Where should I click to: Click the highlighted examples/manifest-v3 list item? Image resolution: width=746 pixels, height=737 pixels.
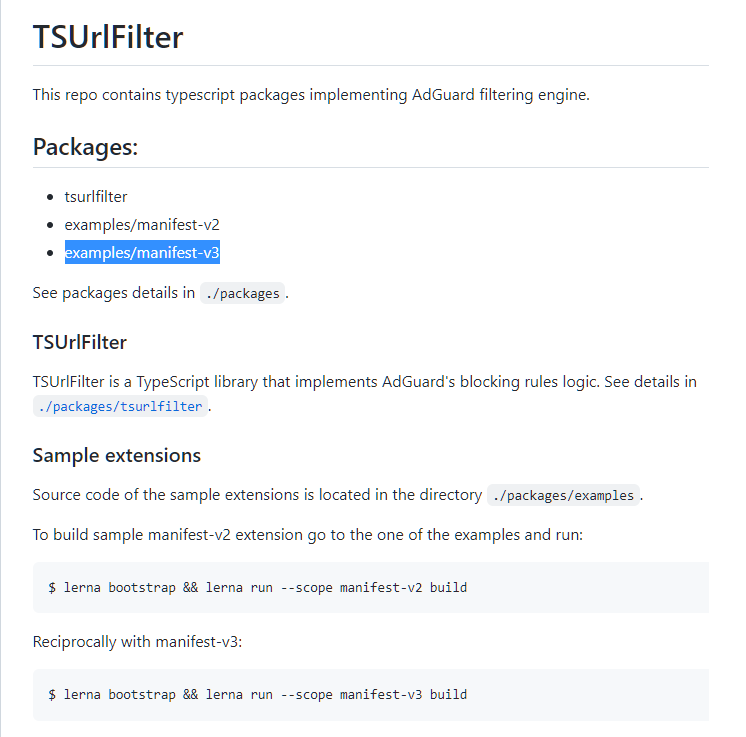(142, 253)
